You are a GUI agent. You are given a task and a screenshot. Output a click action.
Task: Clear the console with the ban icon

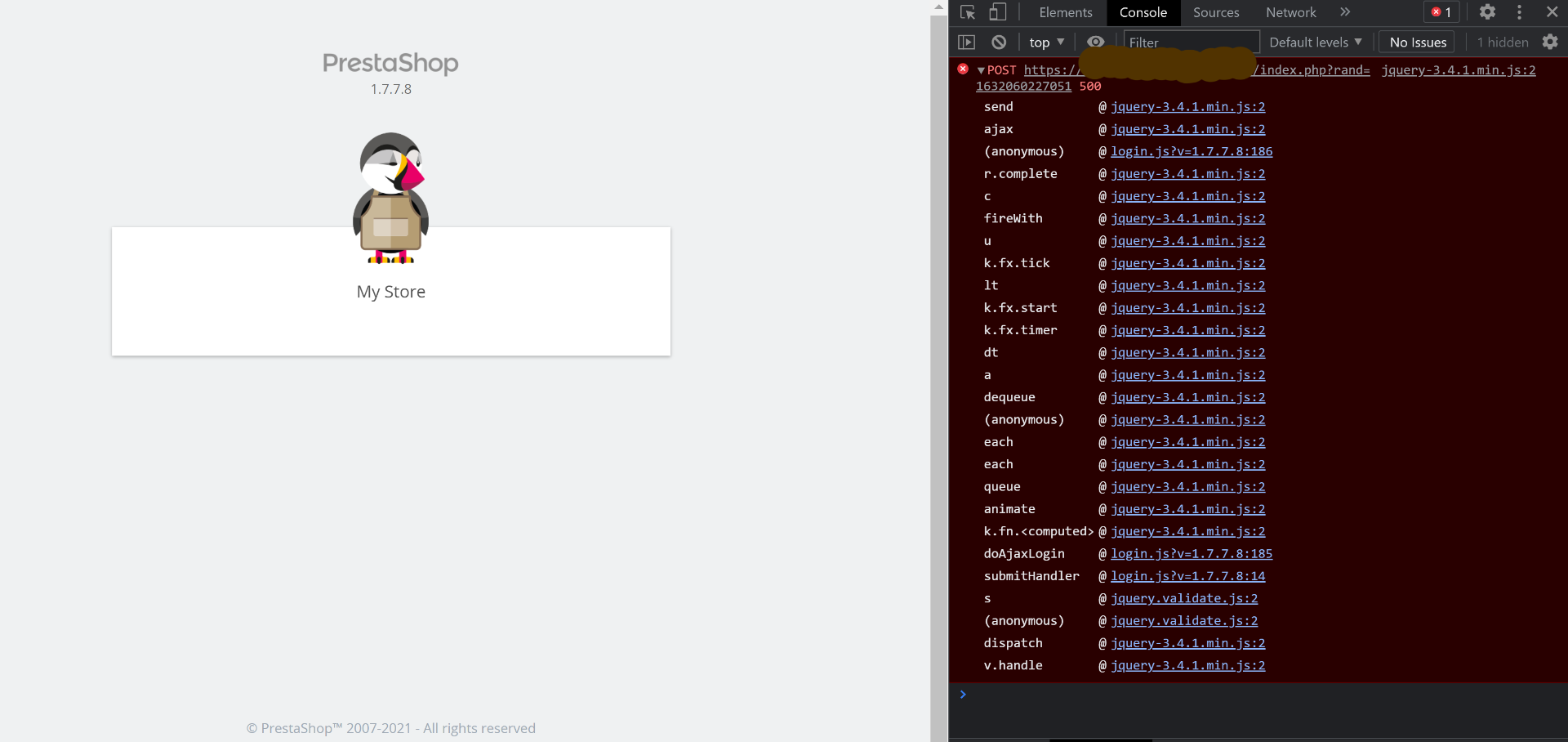[x=999, y=42]
